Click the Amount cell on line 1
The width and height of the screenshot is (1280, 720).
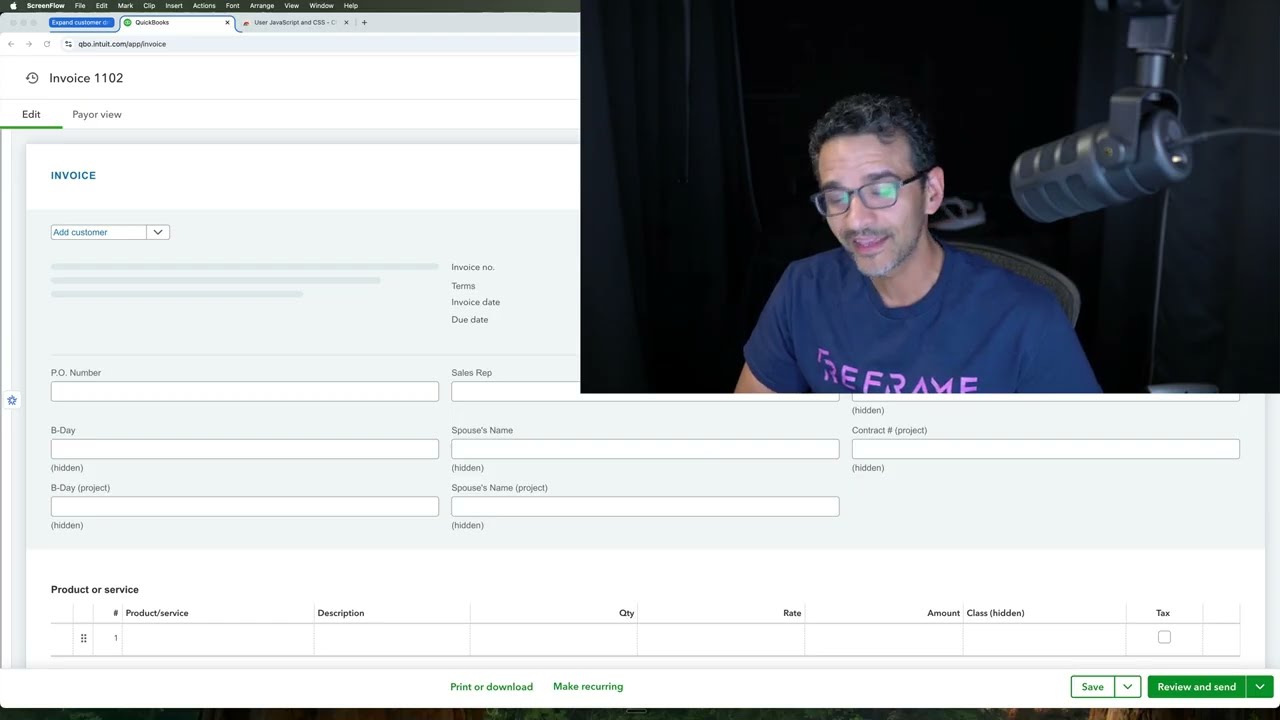pos(884,638)
